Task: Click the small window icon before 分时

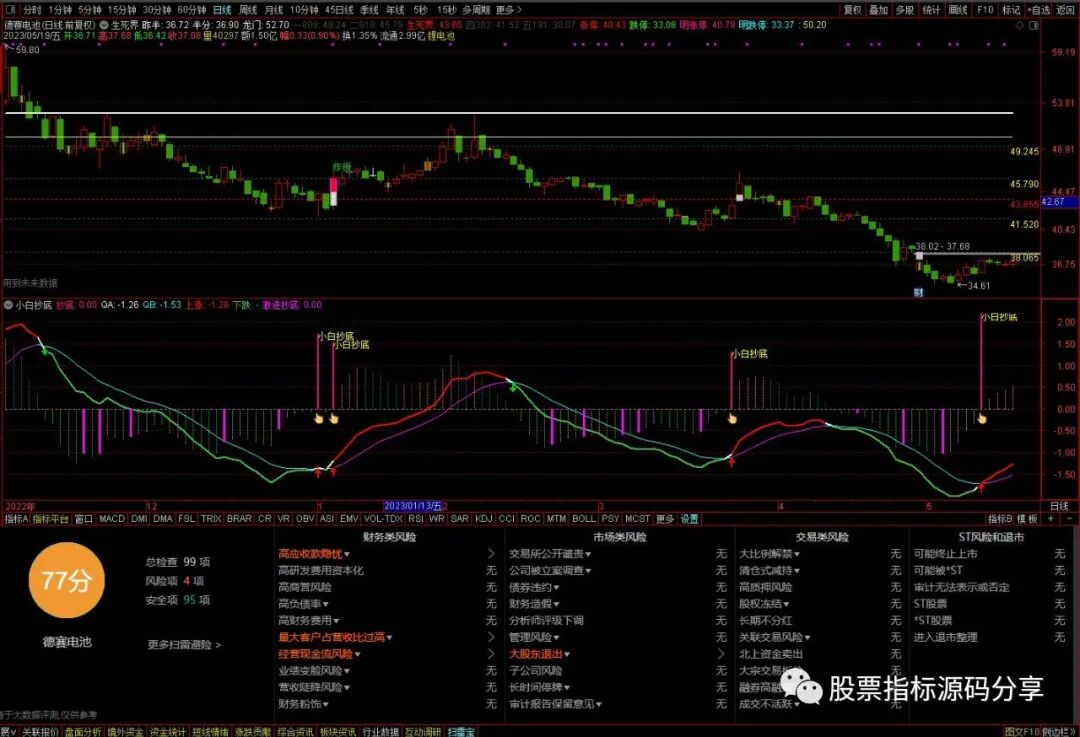Action: tap(11, 10)
